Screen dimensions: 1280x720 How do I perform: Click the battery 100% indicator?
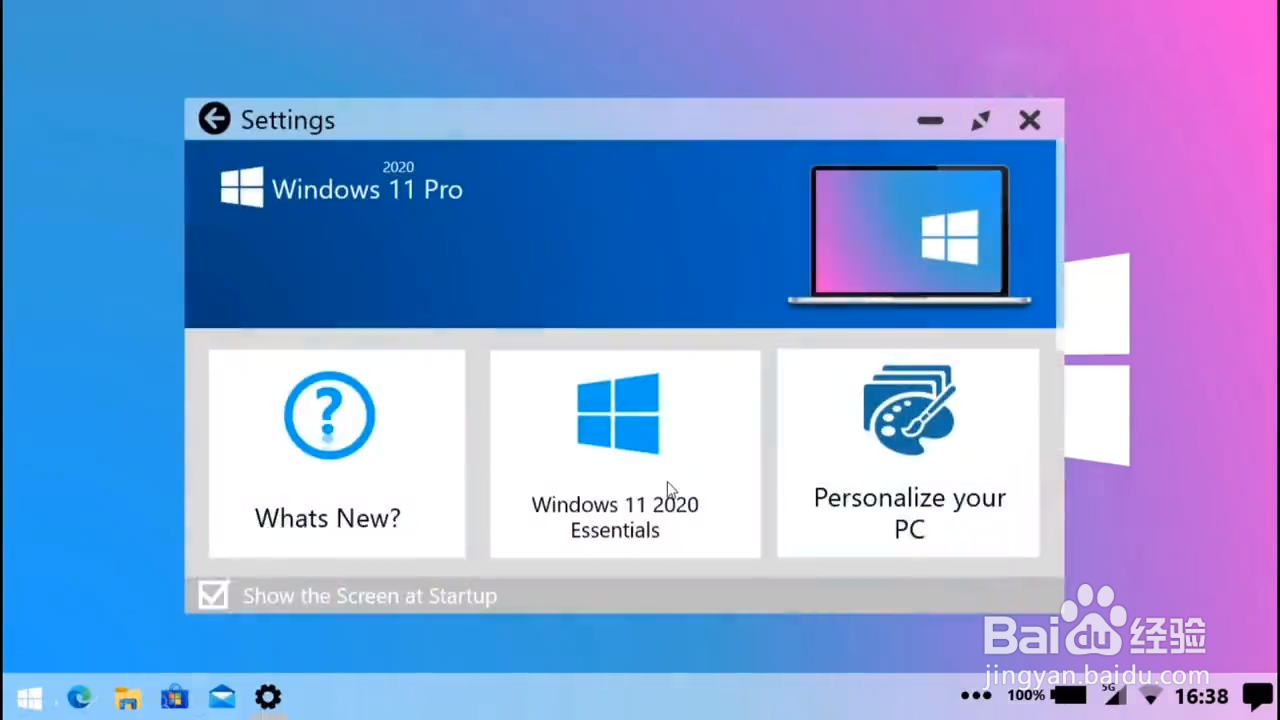point(1047,695)
